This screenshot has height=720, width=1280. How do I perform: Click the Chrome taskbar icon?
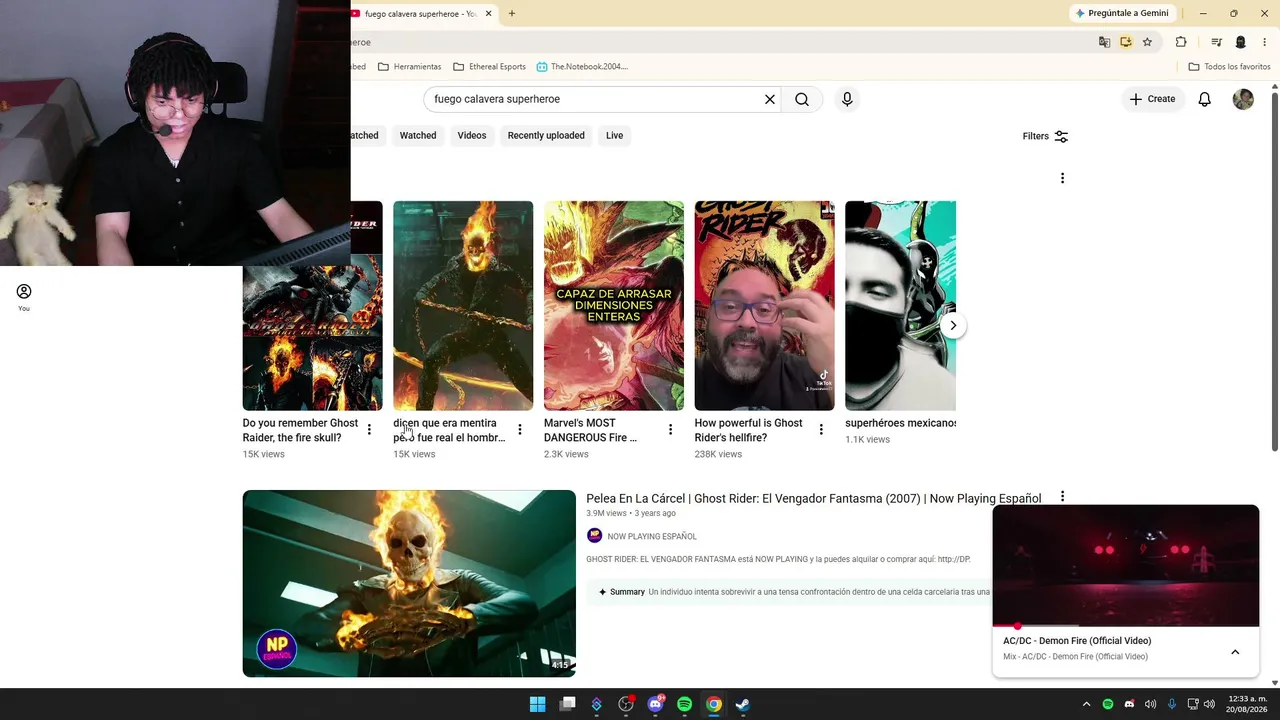(x=714, y=704)
